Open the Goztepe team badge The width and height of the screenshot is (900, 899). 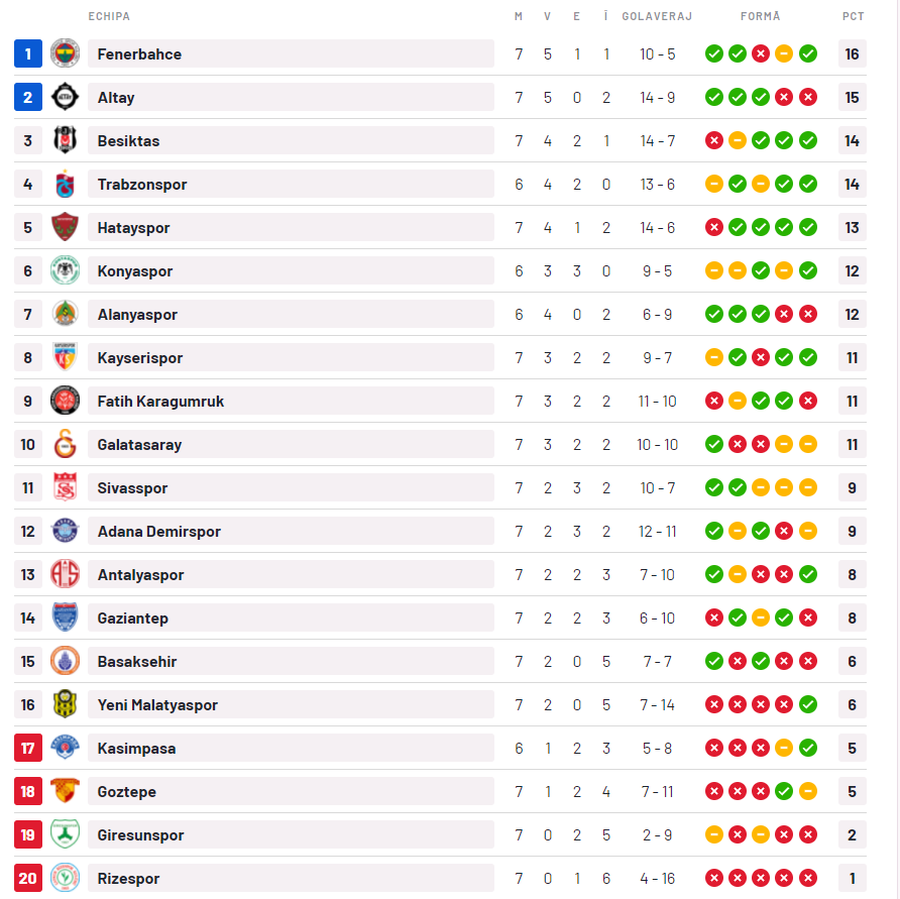click(65, 792)
